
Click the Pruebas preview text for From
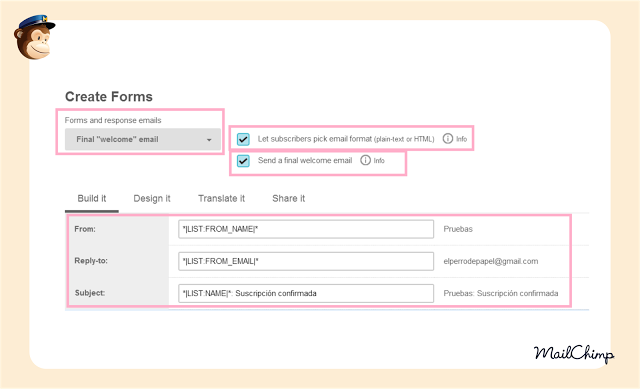click(458, 229)
